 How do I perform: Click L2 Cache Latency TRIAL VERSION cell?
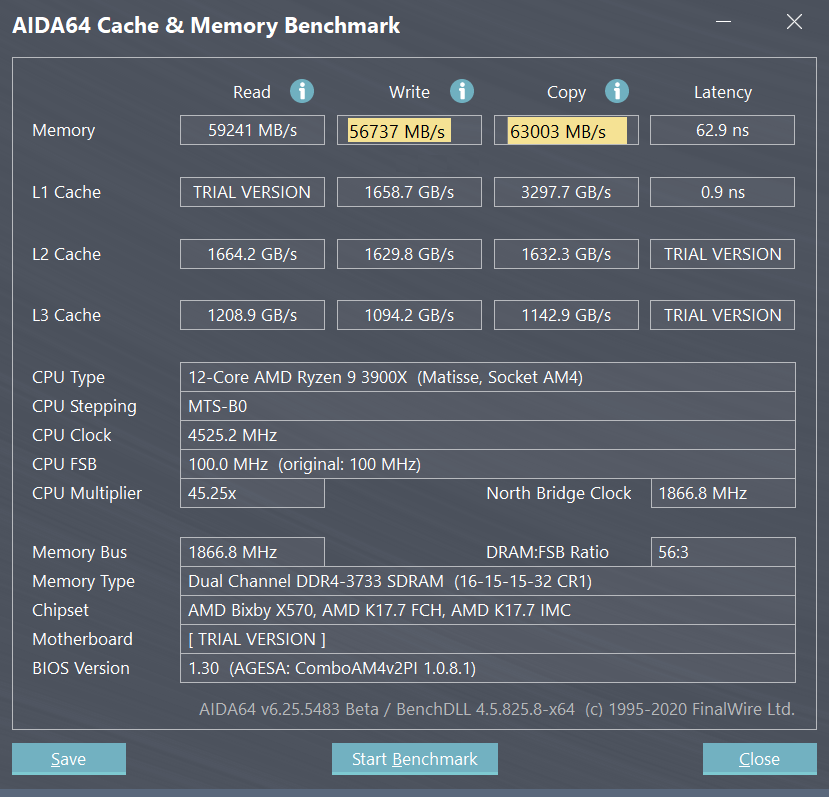(722, 254)
